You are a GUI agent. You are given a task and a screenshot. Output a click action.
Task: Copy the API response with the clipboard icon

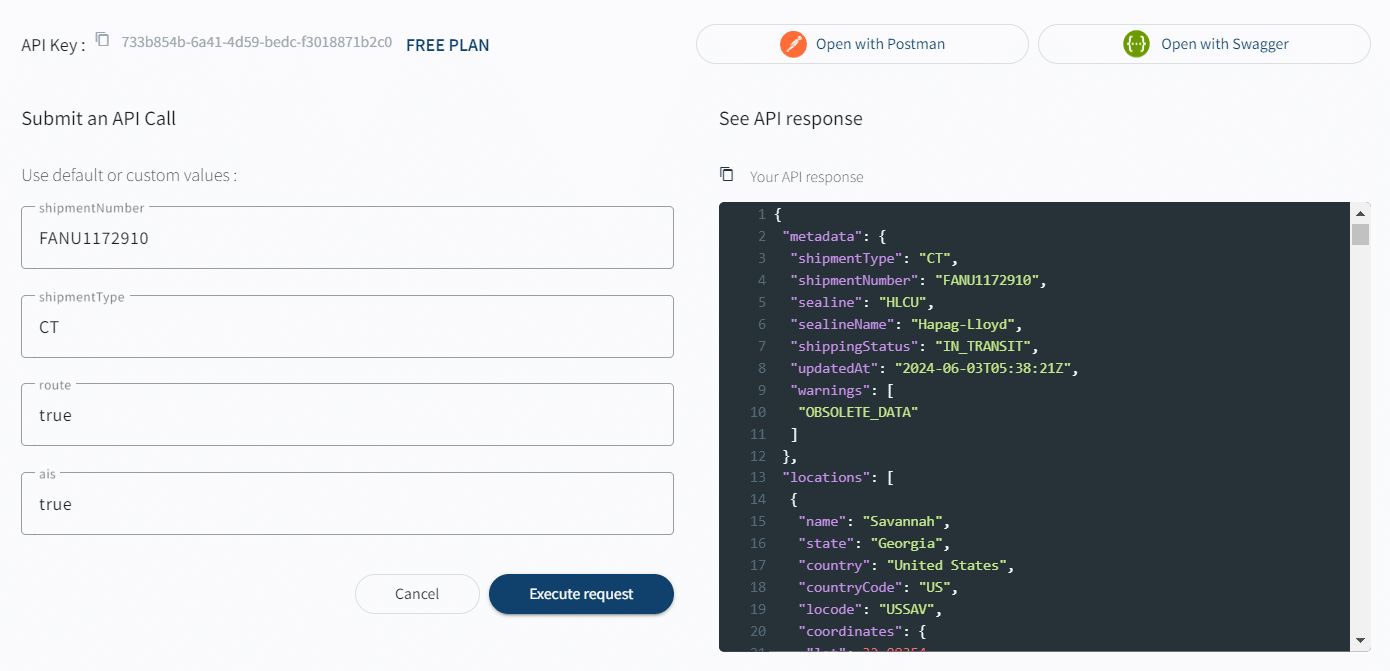tap(727, 175)
